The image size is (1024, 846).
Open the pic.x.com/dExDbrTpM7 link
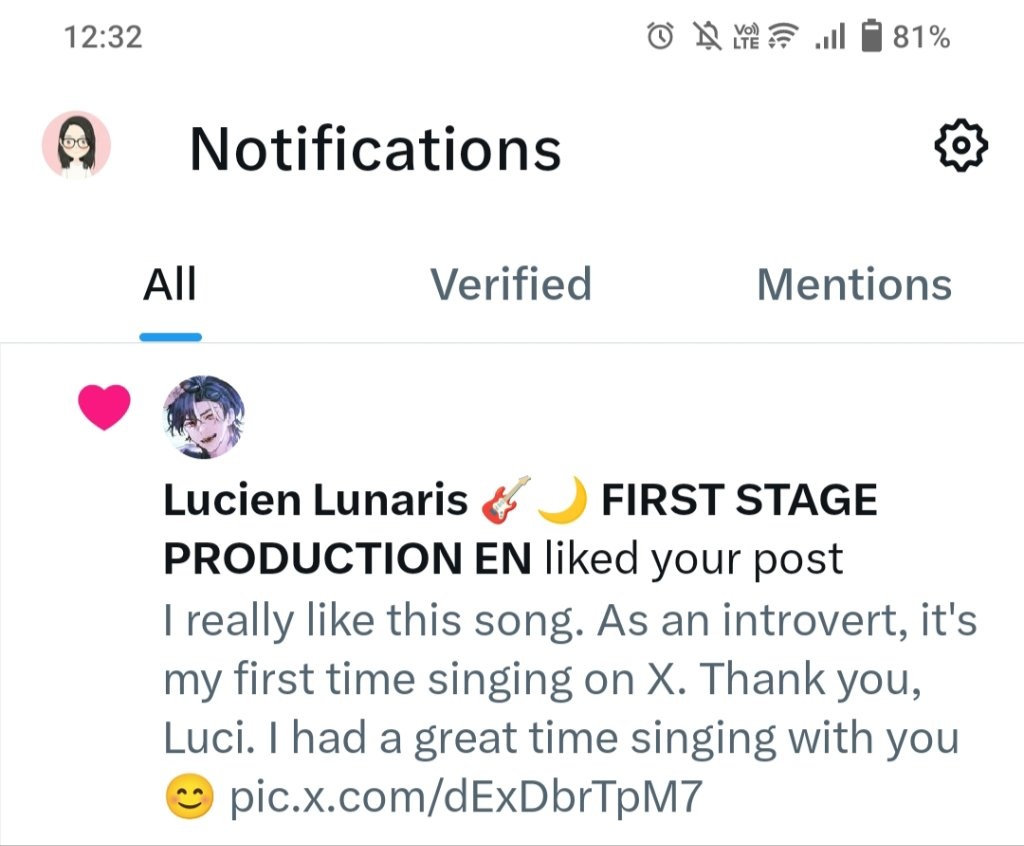point(467,798)
